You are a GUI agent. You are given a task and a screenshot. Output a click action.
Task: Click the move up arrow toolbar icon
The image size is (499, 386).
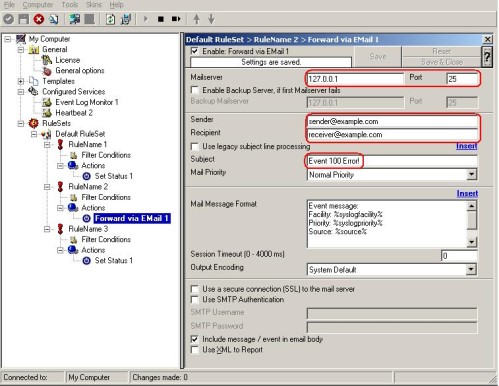[x=197, y=19]
